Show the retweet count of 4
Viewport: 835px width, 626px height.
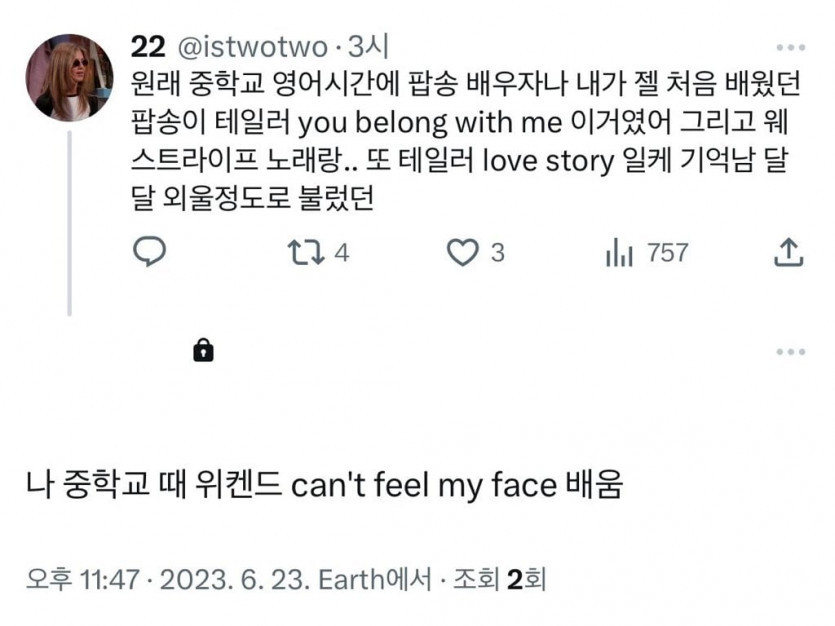coord(341,253)
